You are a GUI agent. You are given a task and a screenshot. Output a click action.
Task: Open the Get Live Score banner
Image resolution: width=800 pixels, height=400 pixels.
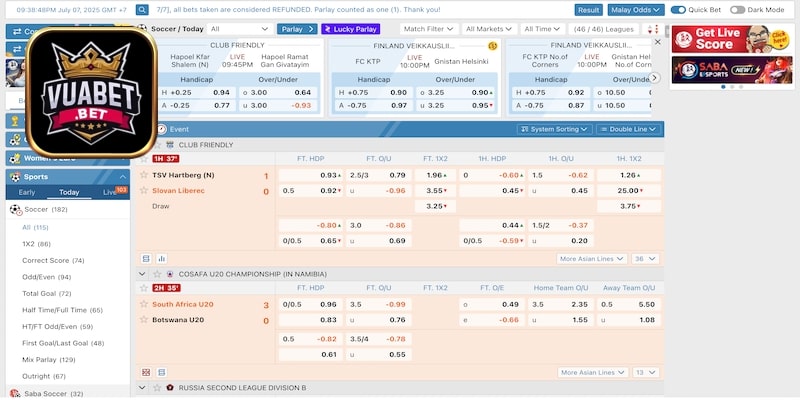pyautogui.click(x=731, y=39)
